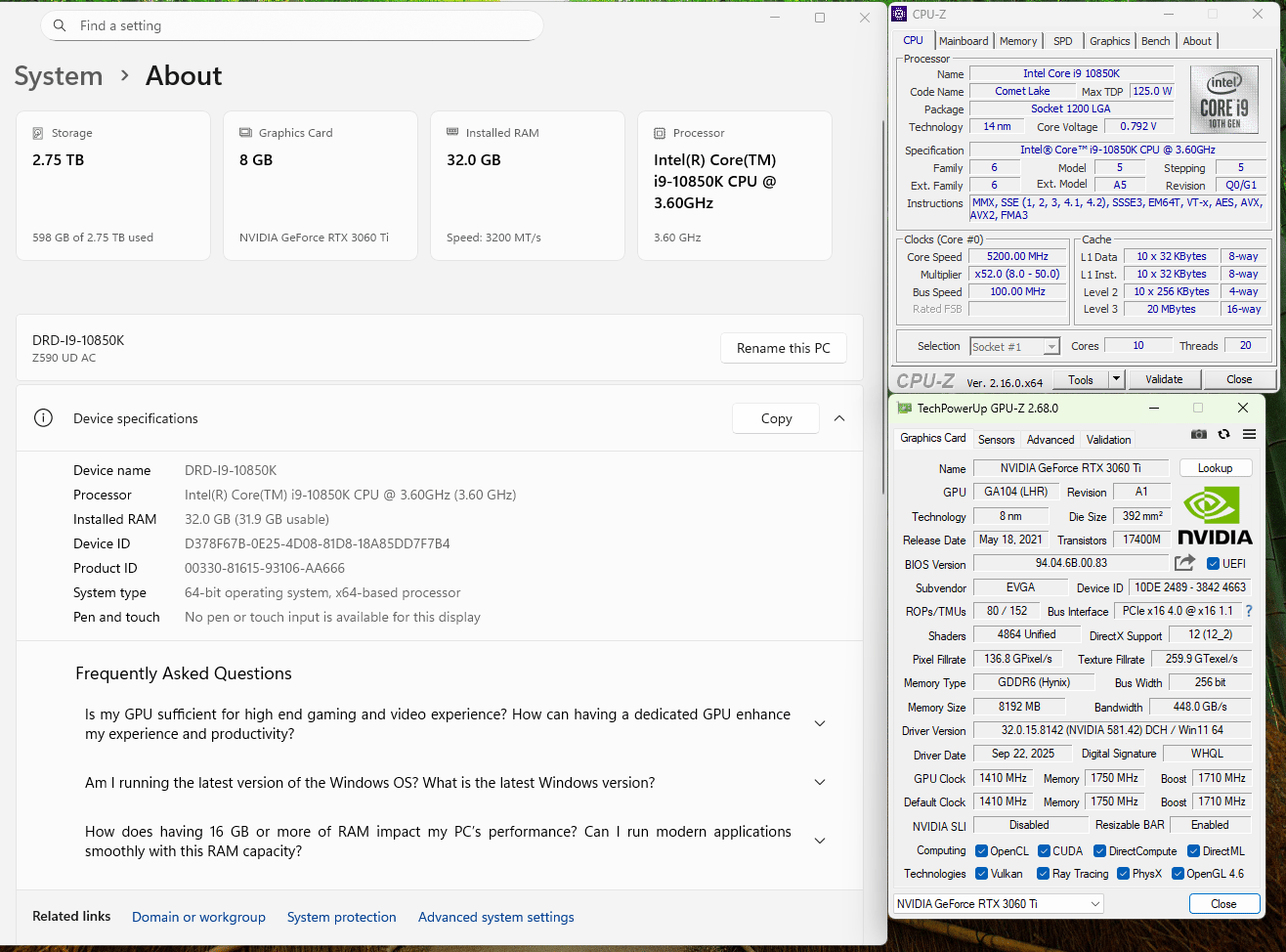The height and width of the screenshot is (952, 1286).
Task: Toggle the OpenCL checkbox
Action: tap(980, 851)
